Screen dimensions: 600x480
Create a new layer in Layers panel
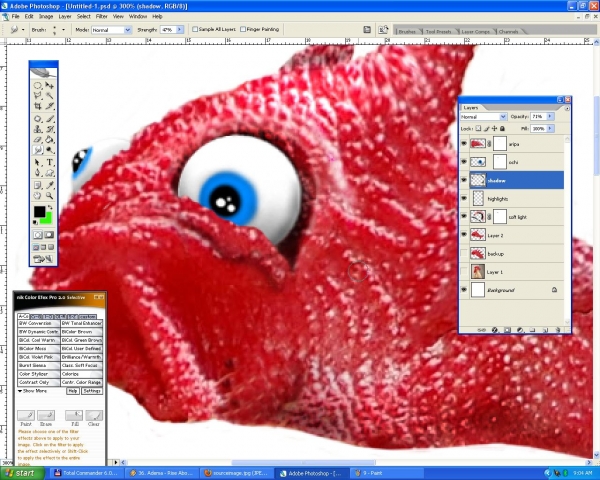coord(545,330)
